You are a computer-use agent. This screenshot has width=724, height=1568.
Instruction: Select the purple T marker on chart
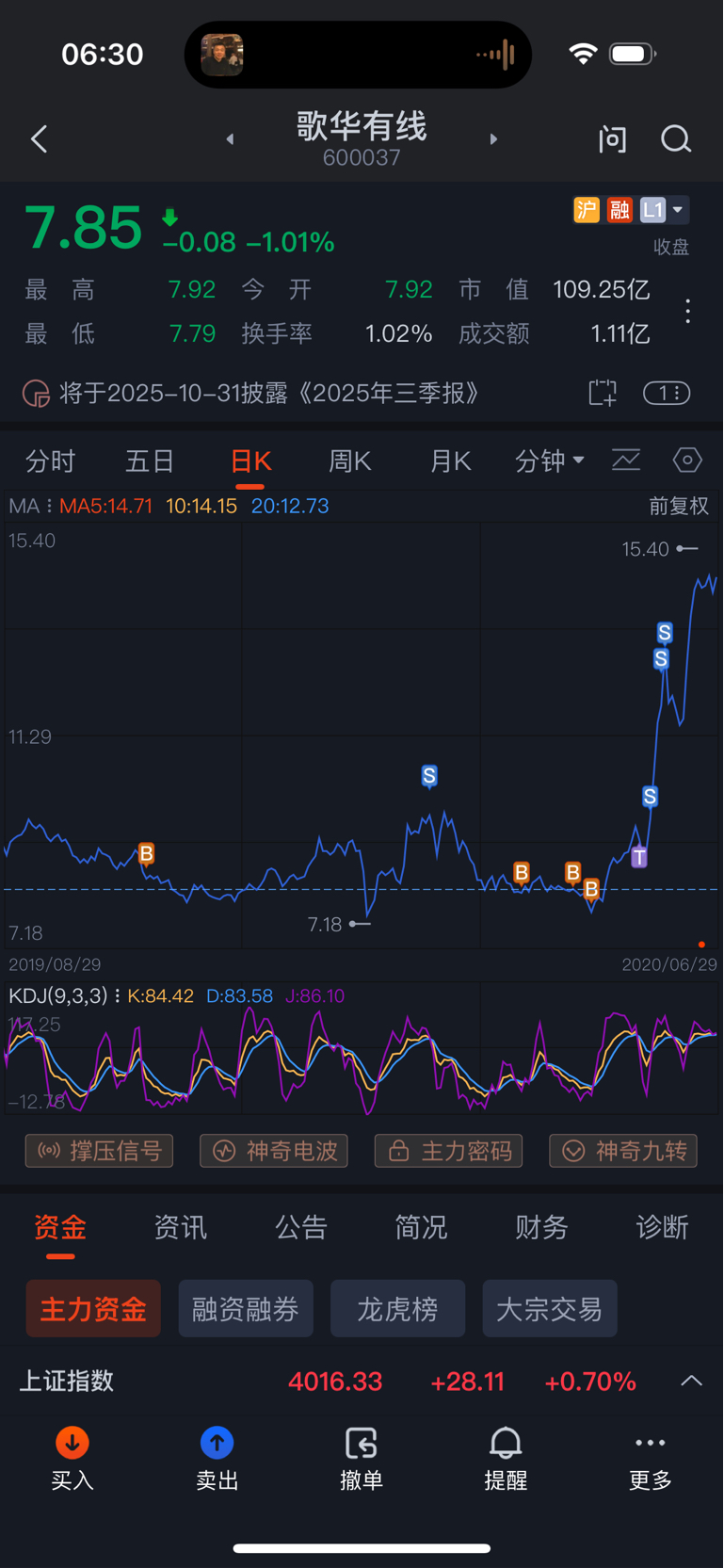[x=639, y=857]
